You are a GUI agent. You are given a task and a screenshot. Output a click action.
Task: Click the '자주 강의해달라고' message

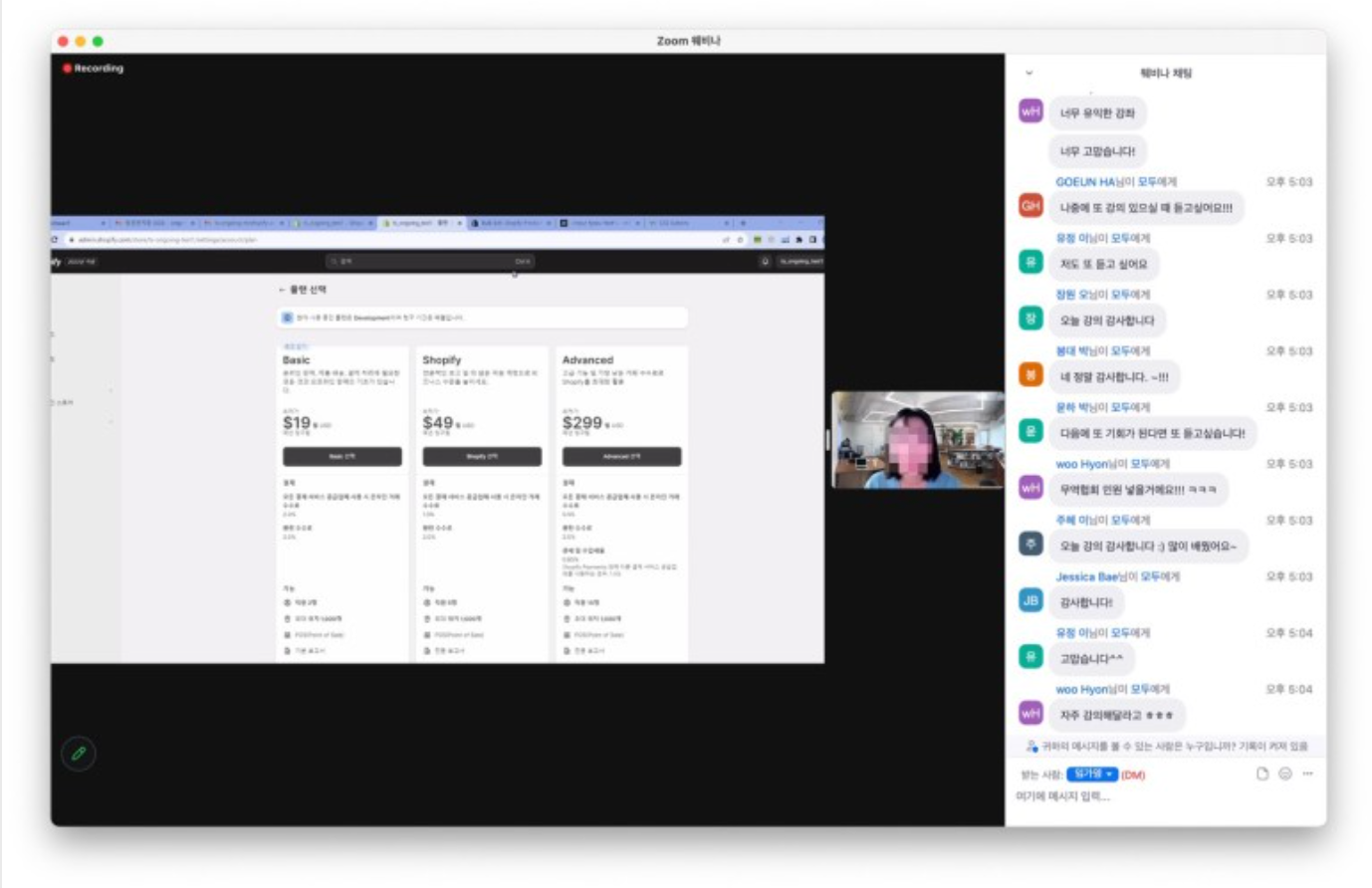point(1116,715)
